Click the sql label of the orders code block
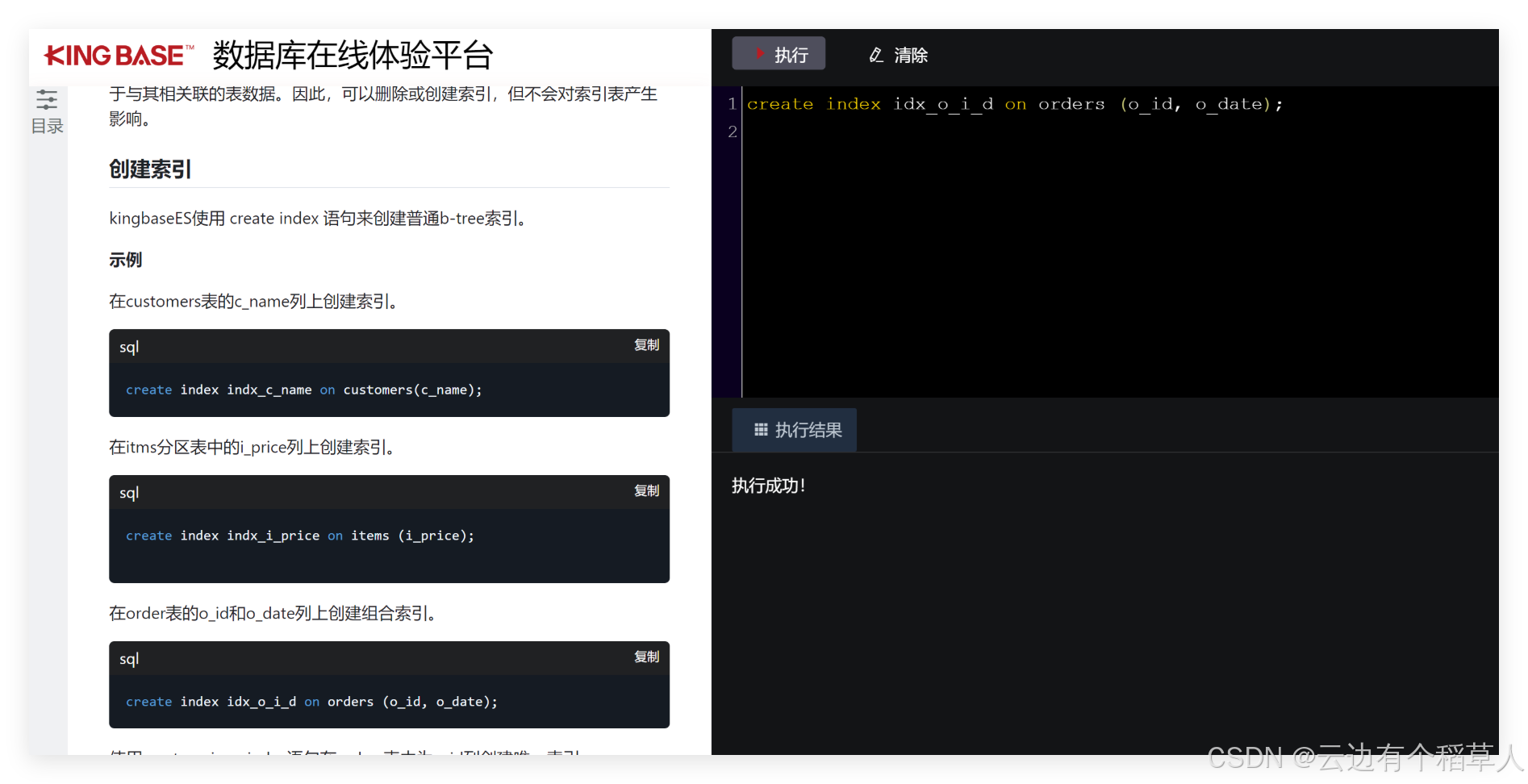 (x=129, y=659)
